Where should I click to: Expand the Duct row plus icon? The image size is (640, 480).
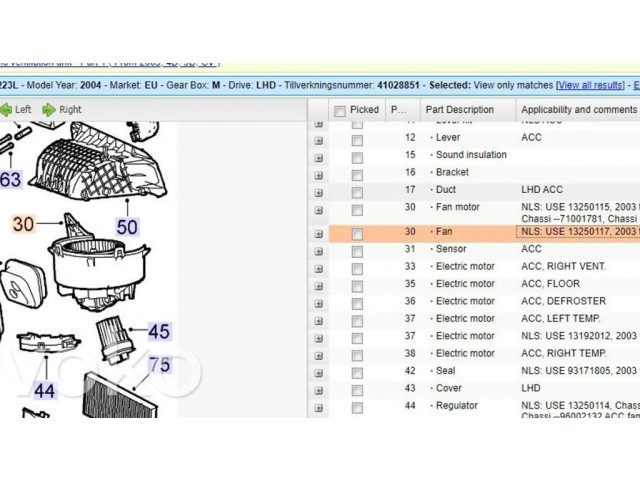[319, 191]
